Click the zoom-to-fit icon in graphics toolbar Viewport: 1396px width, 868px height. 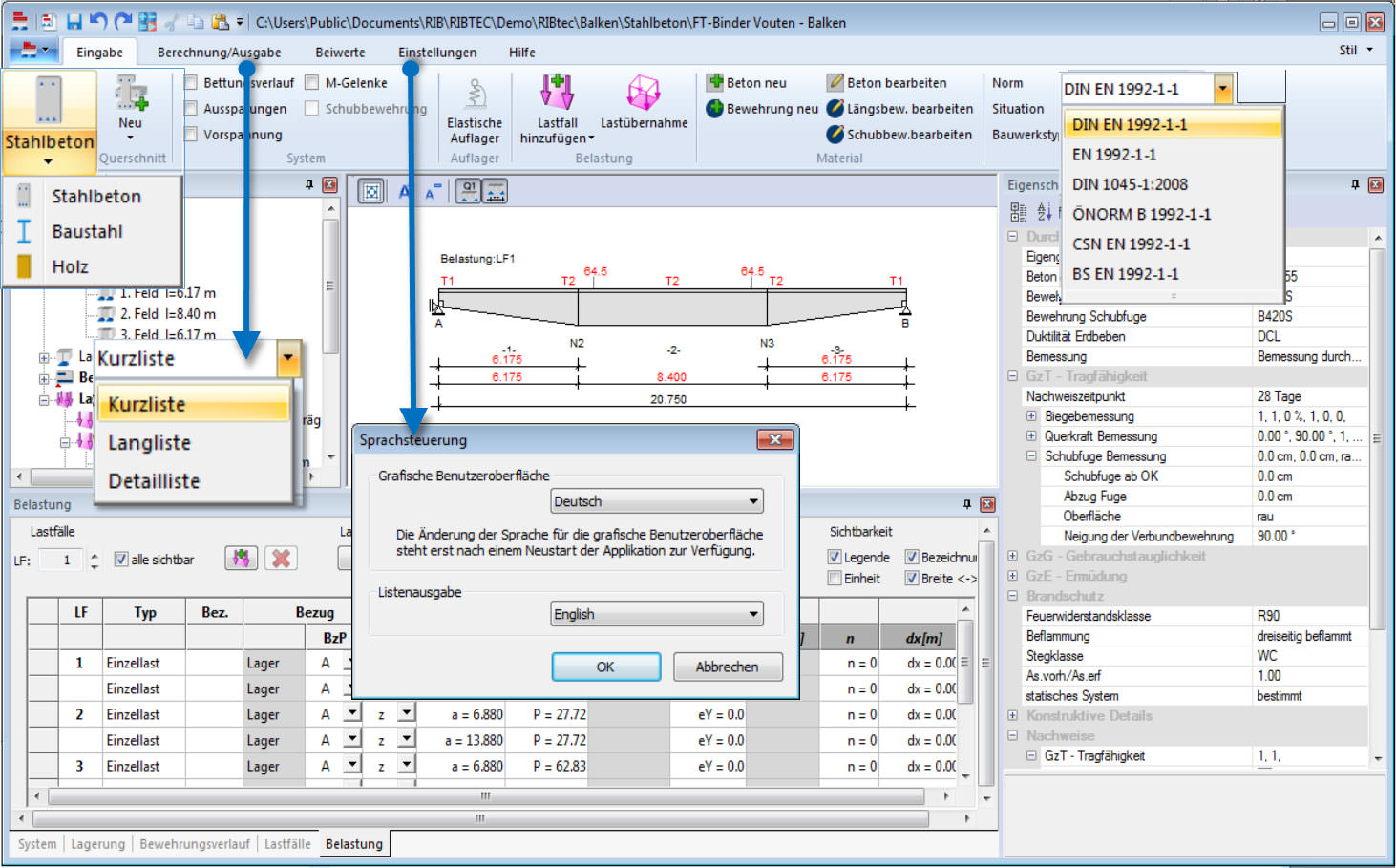(371, 192)
